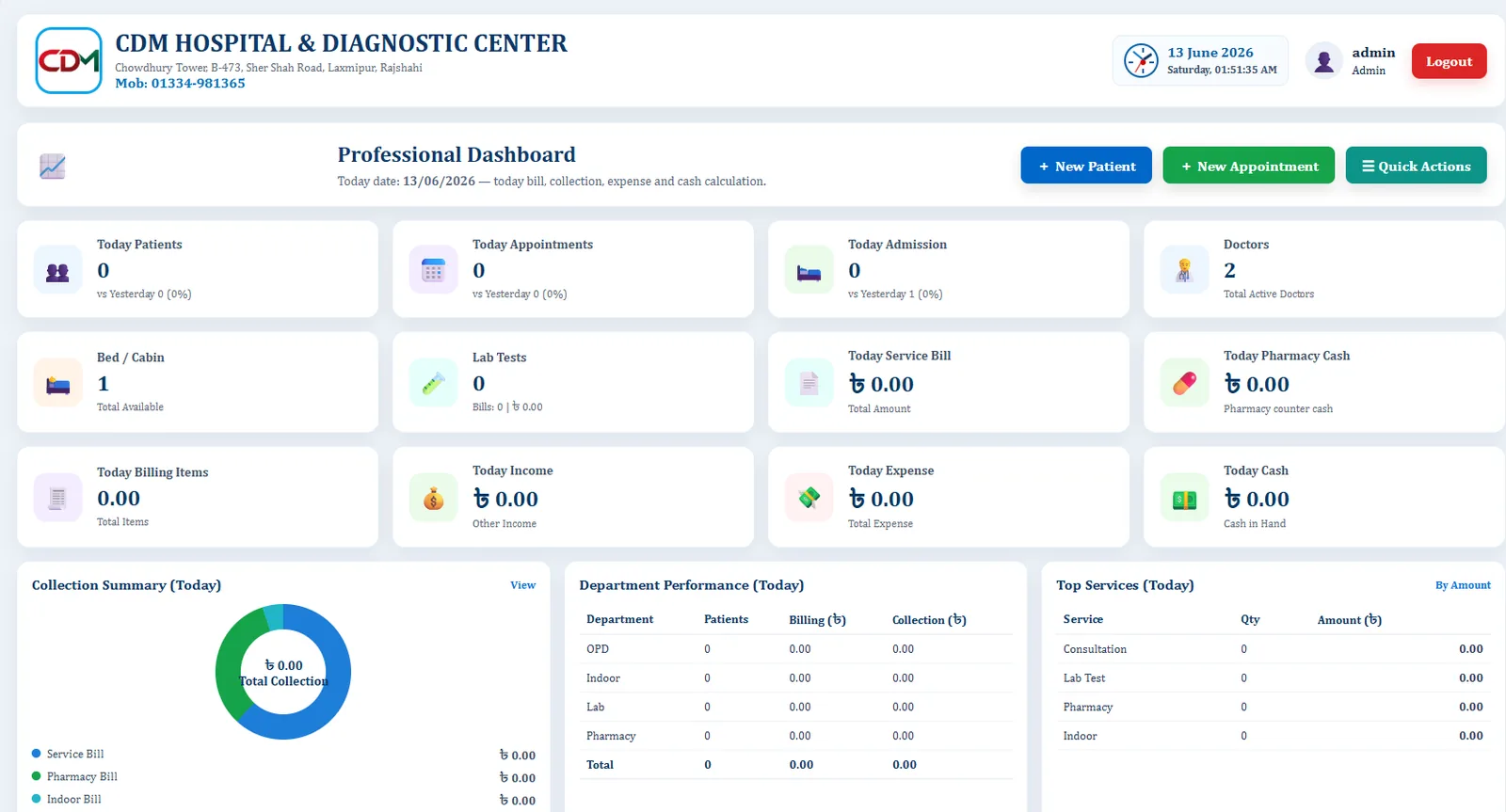Click the Today Admission bed icon
This screenshot has width=1506, height=812.
tap(809, 270)
